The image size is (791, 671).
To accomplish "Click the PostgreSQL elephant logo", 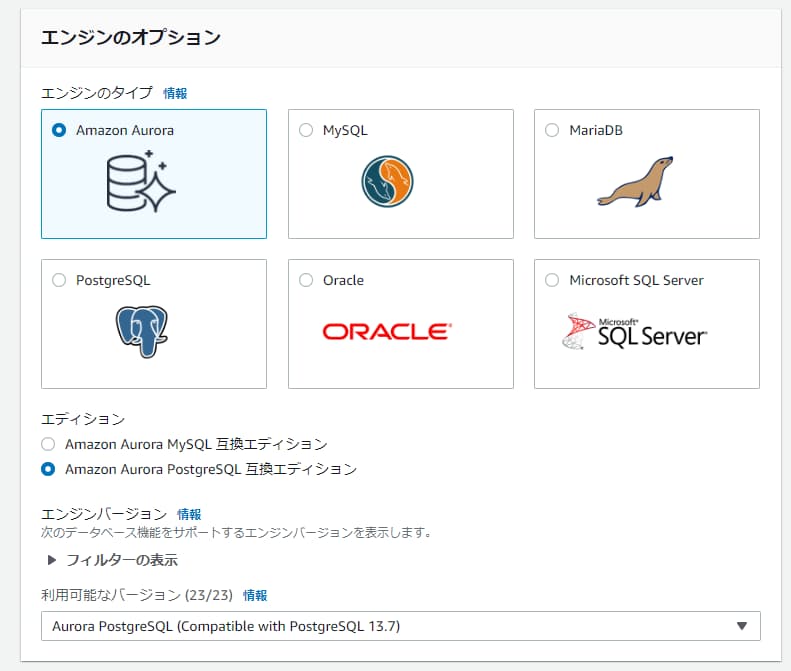I will coord(141,332).
